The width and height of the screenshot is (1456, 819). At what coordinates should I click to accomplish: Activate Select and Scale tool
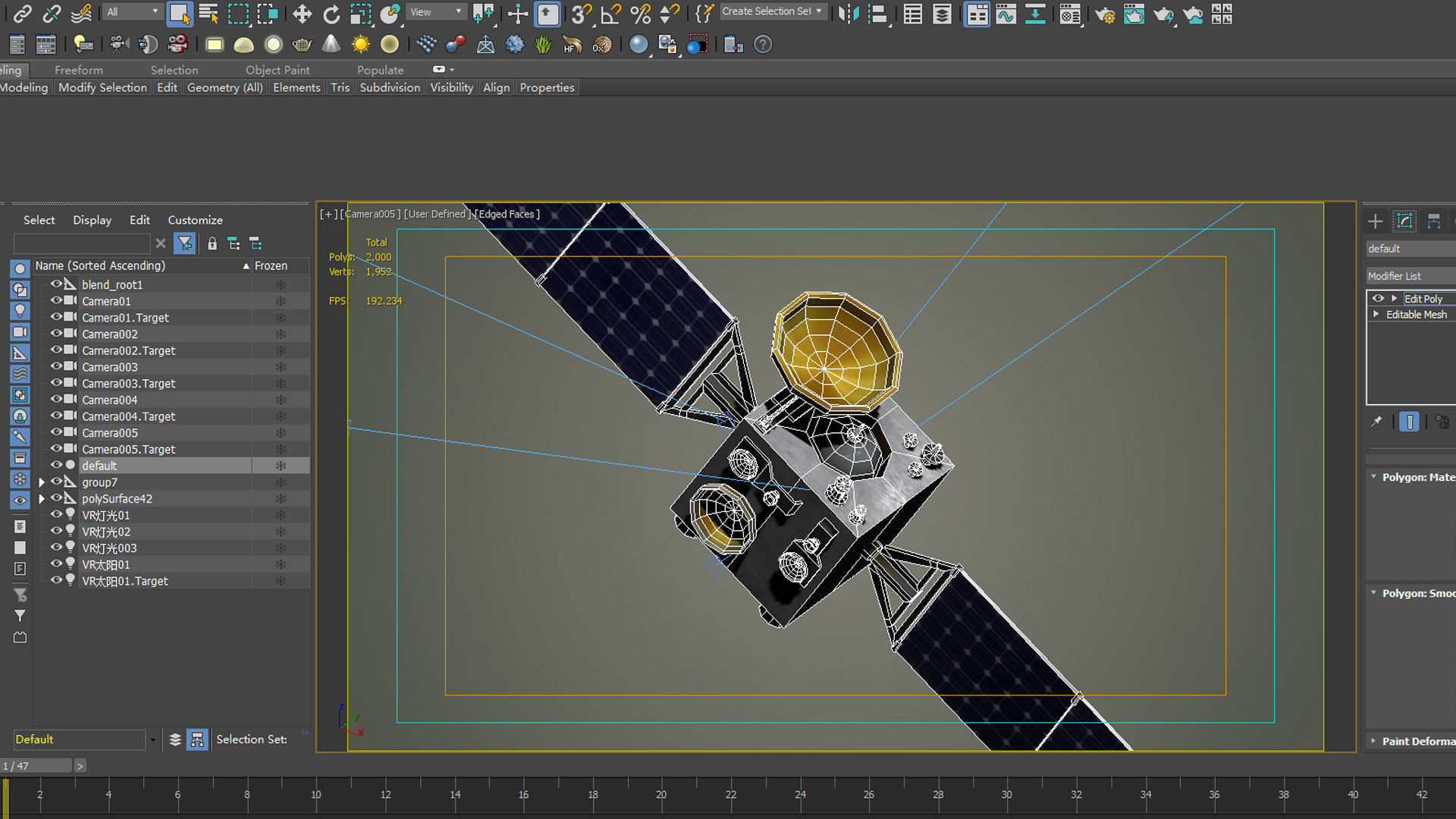(361, 13)
